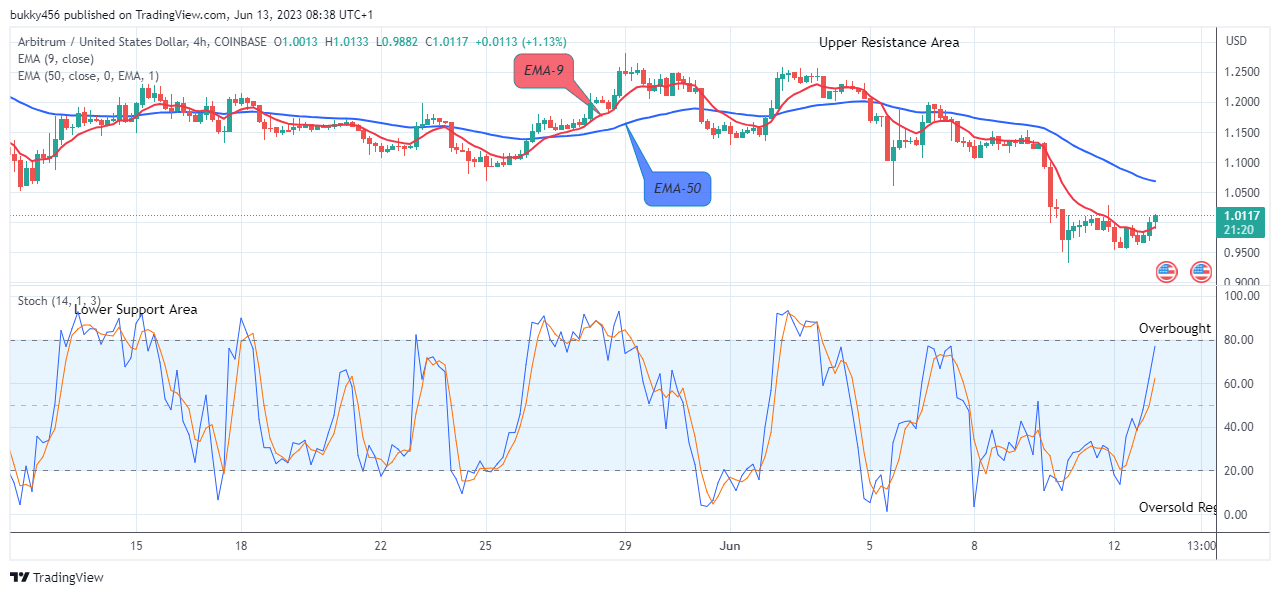Screen dimensions: 1280x595
Task: Click the '29' date on the time axis
Action: pyautogui.click(x=624, y=546)
